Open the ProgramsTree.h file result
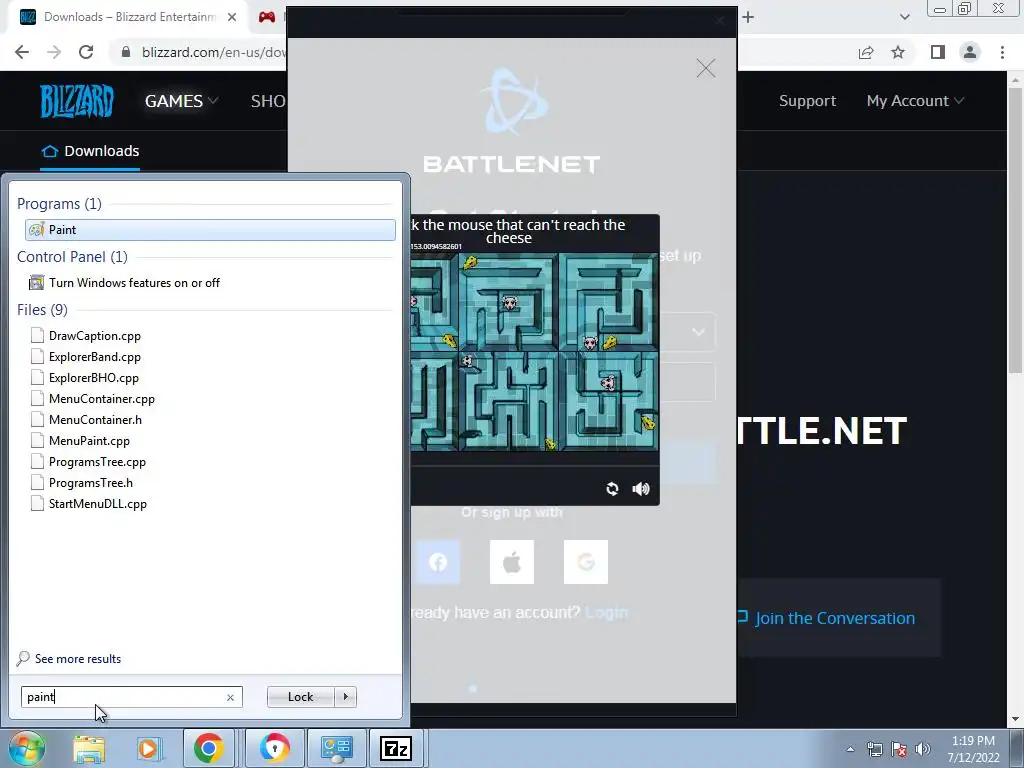The height and width of the screenshot is (768, 1024). coord(90,483)
